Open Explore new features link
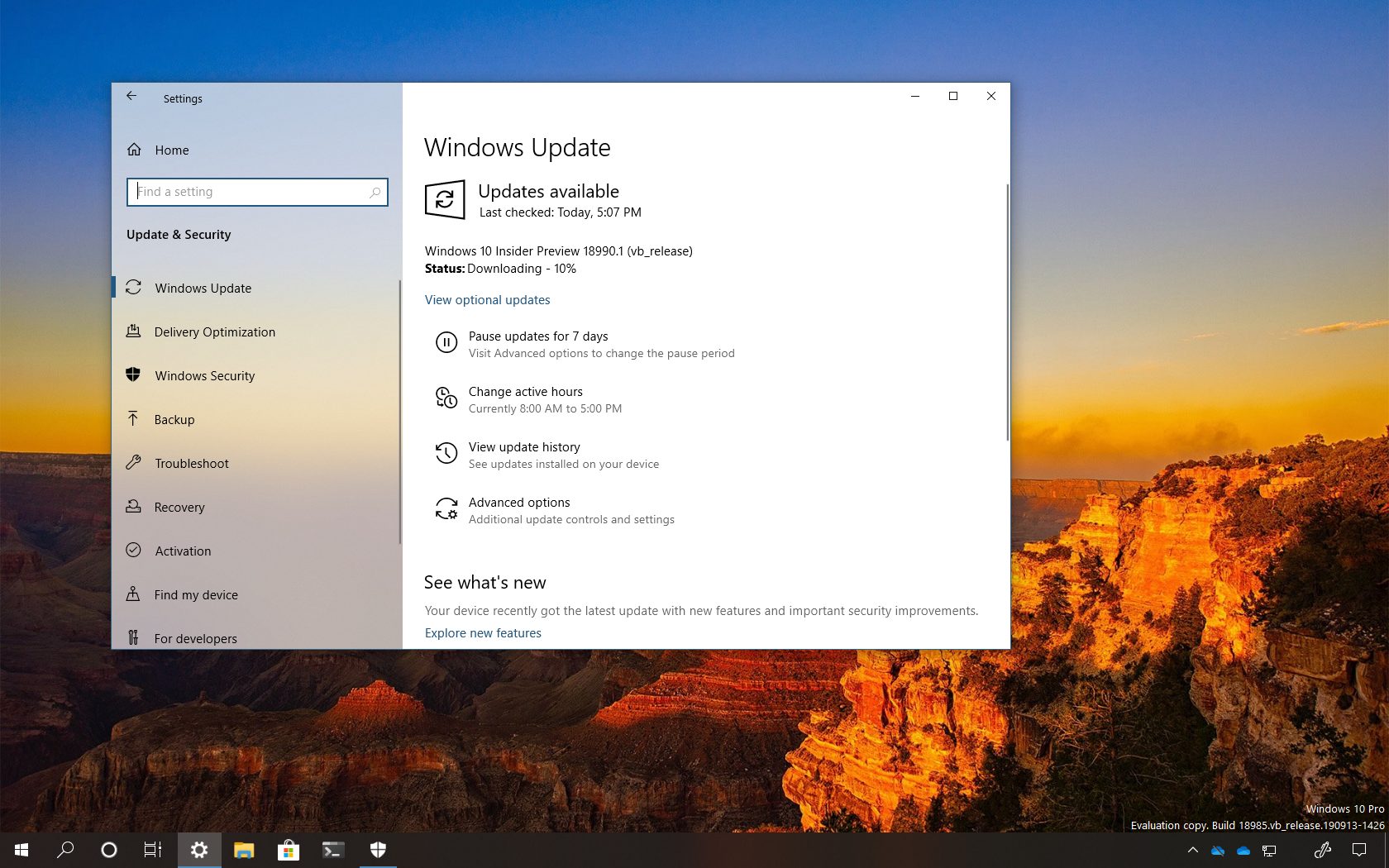 click(x=483, y=632)
